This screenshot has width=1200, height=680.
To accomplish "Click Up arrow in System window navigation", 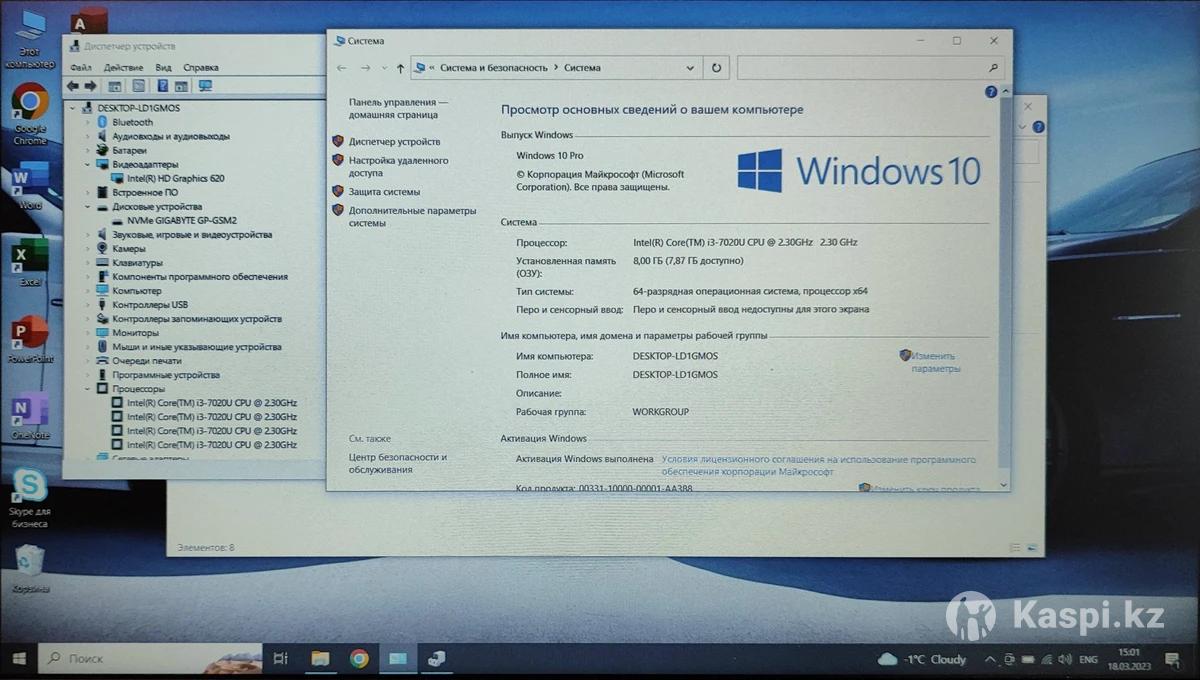I will [401, 68].
